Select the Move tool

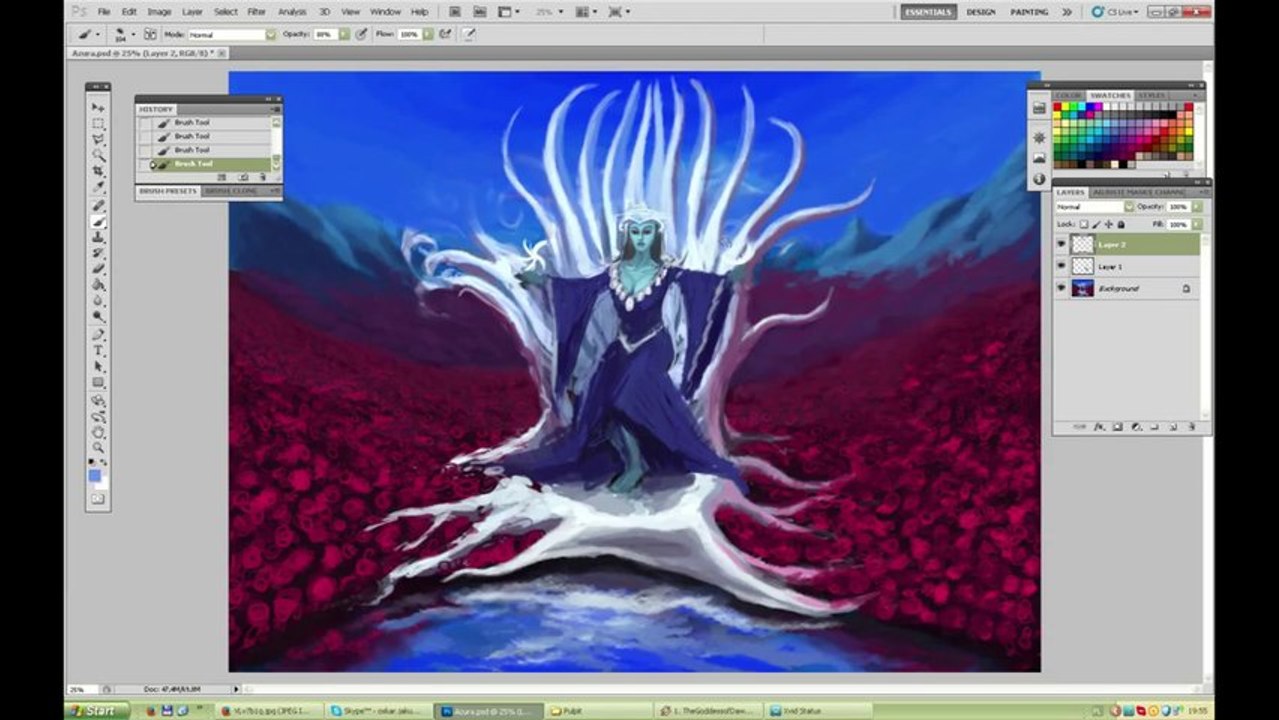coord(98,107)
